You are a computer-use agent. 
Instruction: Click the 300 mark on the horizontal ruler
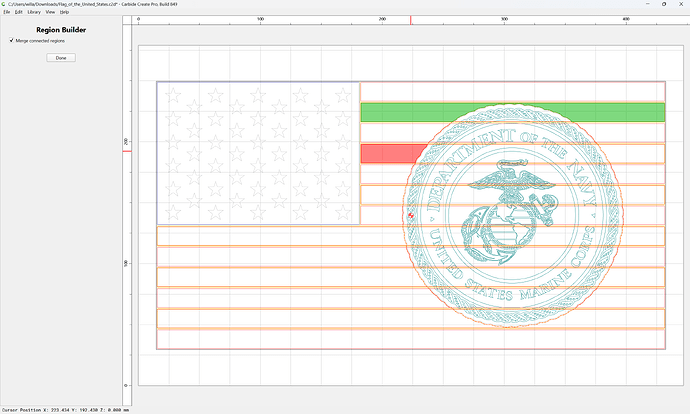point(504,19)
